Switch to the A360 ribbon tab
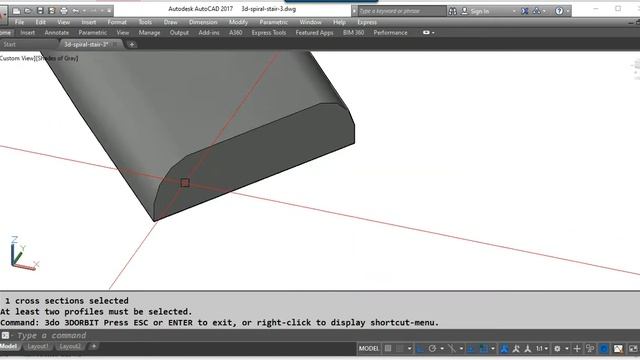This screenshot has height=360, width=640. click(x=236, y=33)
